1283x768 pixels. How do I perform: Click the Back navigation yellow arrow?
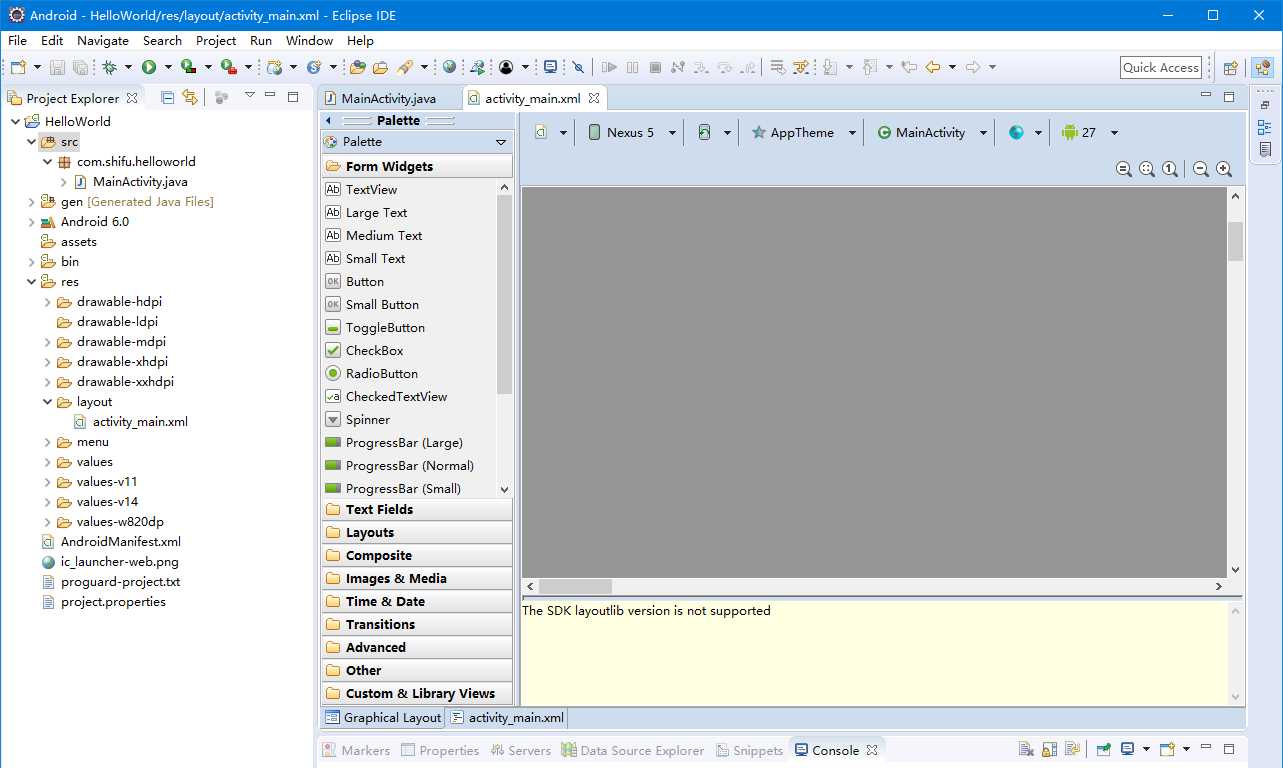pos(933,67)
